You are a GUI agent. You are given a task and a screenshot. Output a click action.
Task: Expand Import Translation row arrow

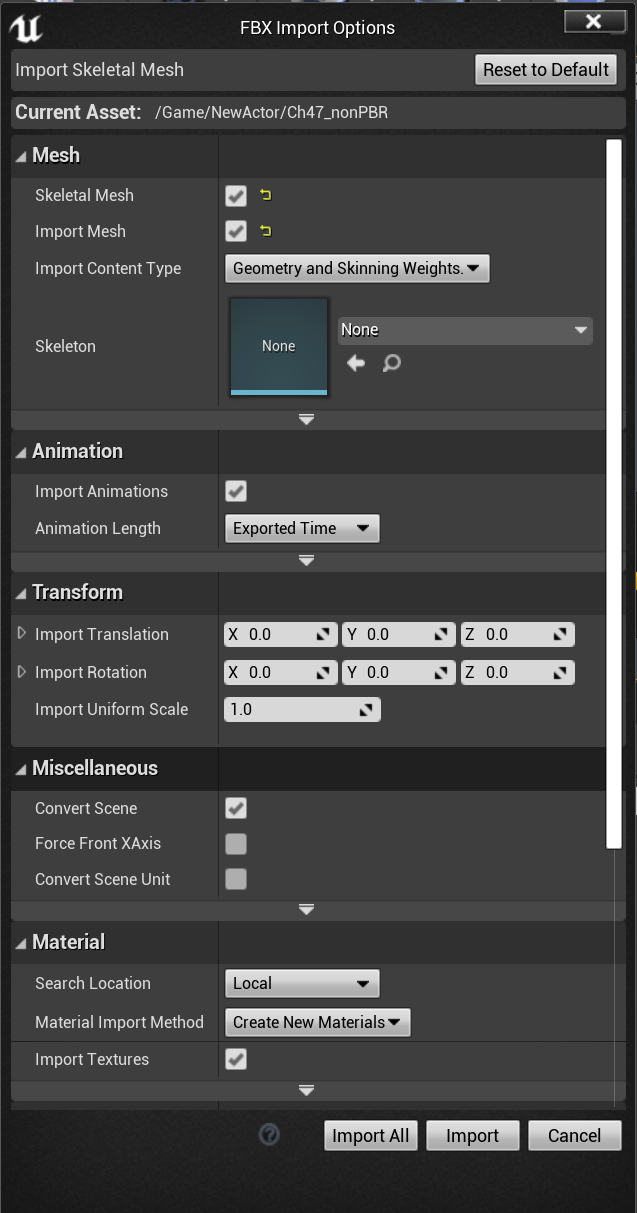tap(22, 634)
